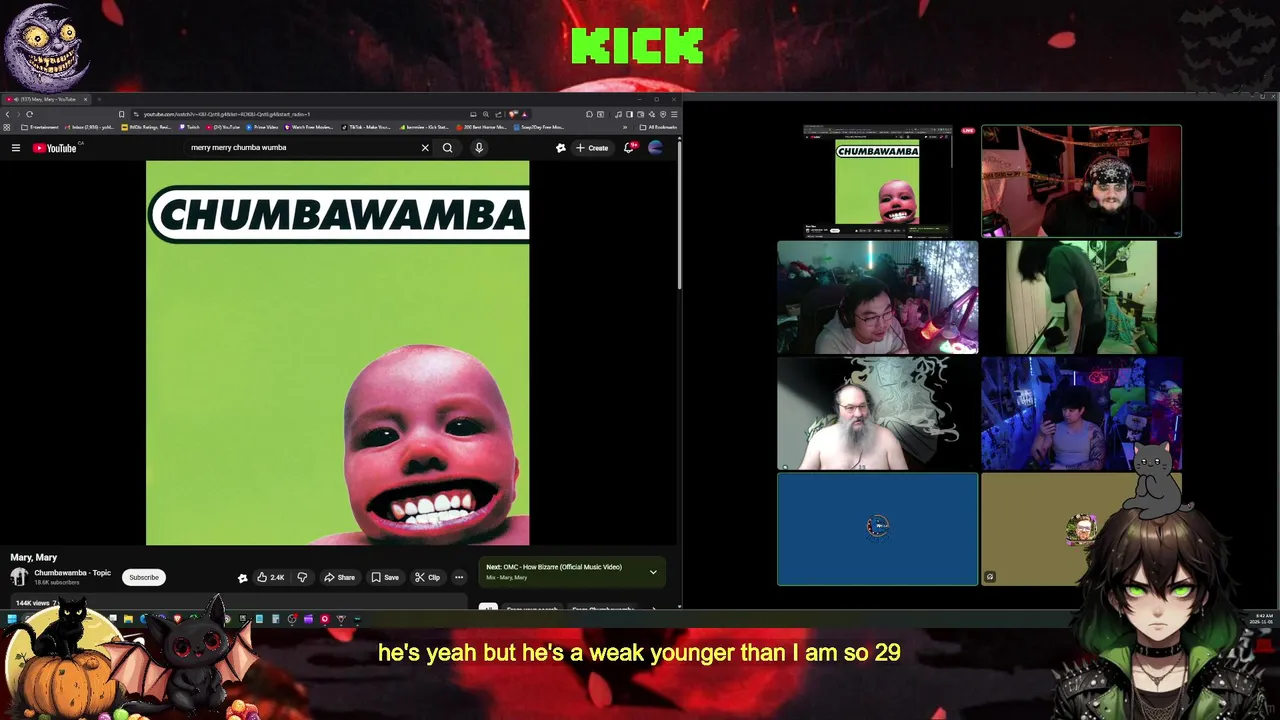
Task: Open the Chumbawamba - Topic channel name
Action: pos(72,573)
